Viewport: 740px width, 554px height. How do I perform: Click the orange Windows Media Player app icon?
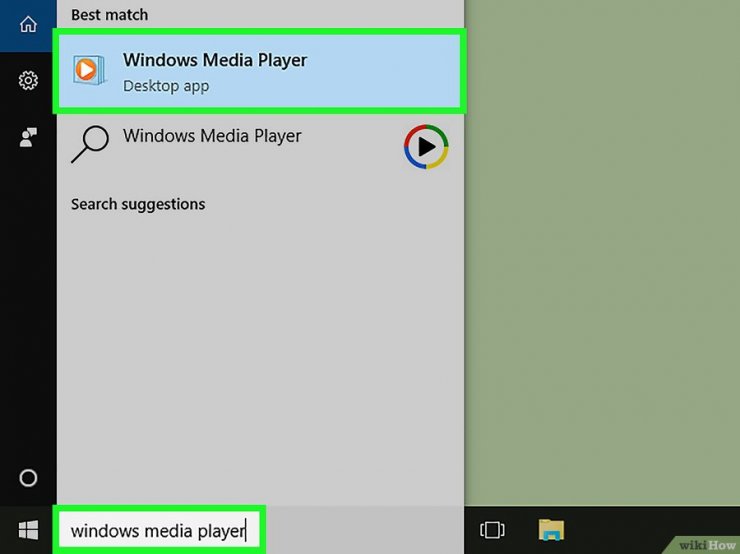(89, 70)
